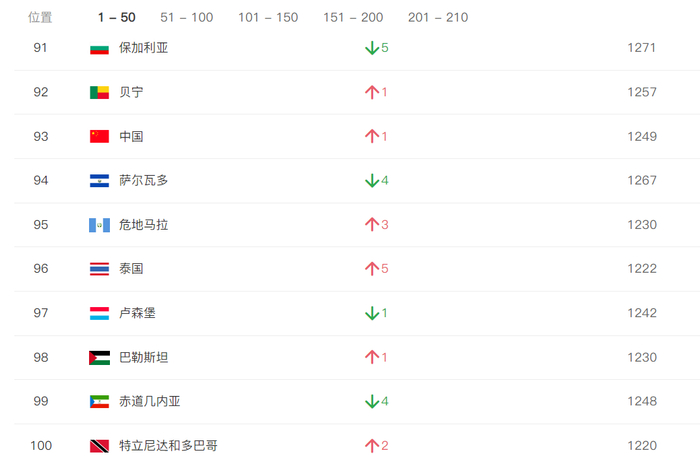Image resolution: width=700 pixels, height=466 pixels.
Task: Open the 泰国 team link
Action: [131, 269]
